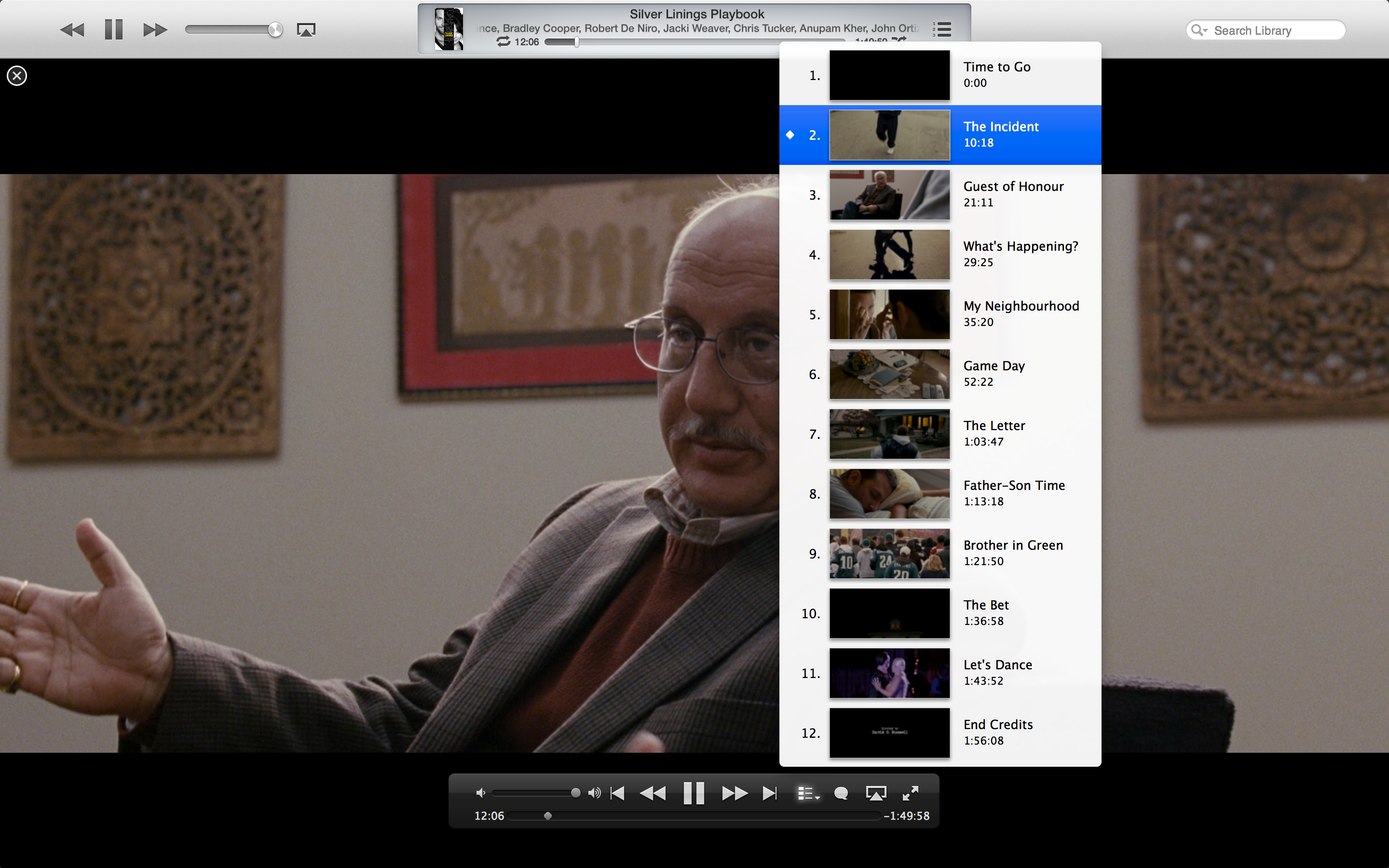1389x868 pixels.
Task: Click the rewind button in the top toolbar
Action: [72, 30]
